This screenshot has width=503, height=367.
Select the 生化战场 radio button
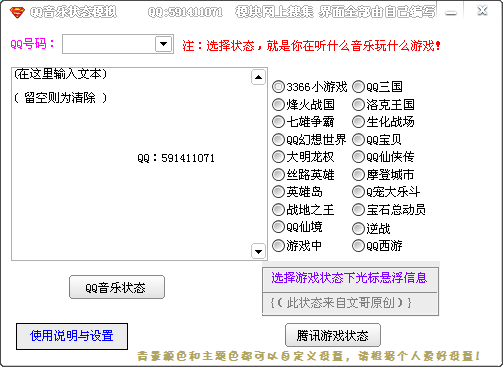click(x=358, y=122)
